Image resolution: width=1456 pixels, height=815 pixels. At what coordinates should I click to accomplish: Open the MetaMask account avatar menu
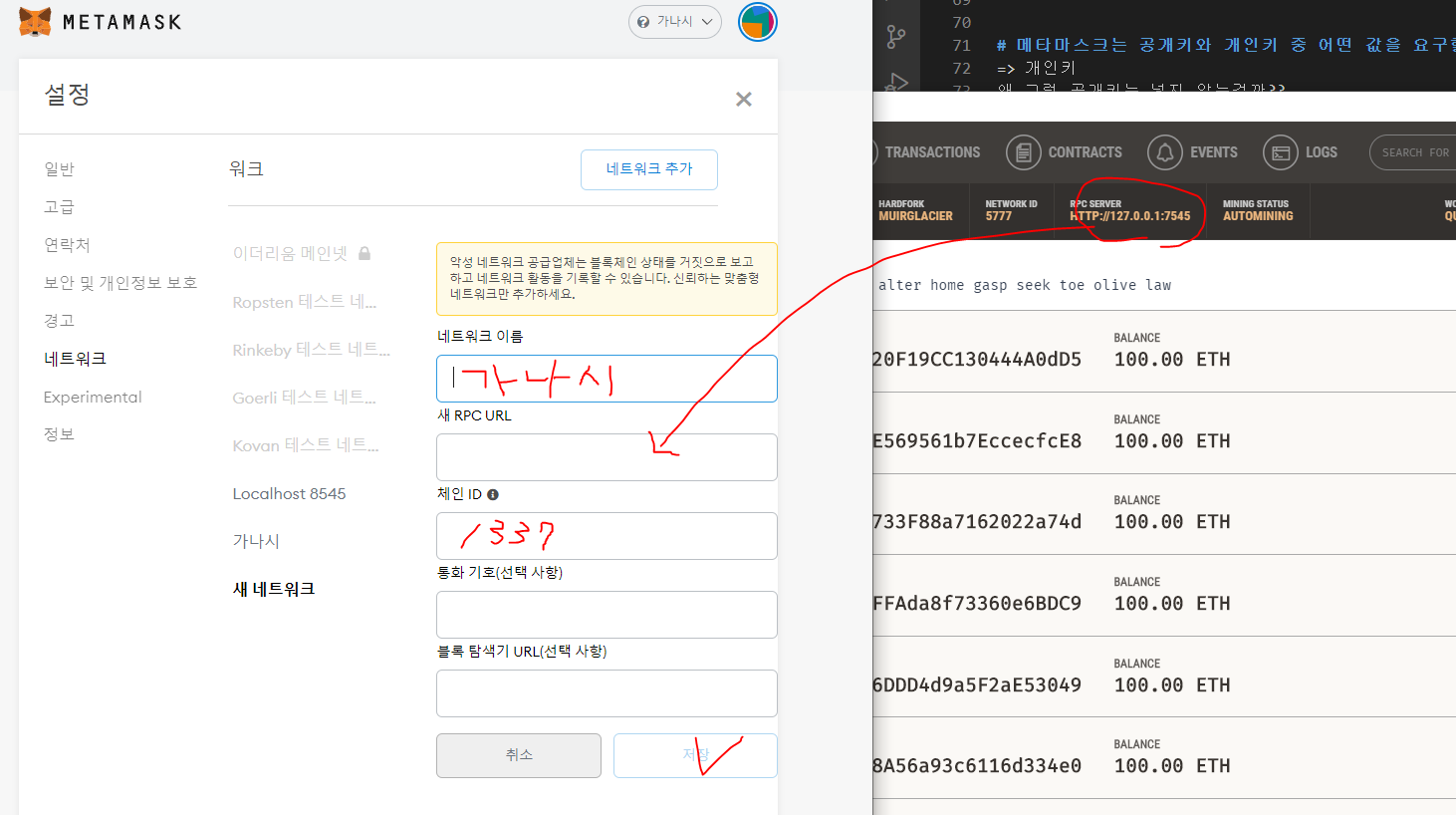(x=757, y=22)
